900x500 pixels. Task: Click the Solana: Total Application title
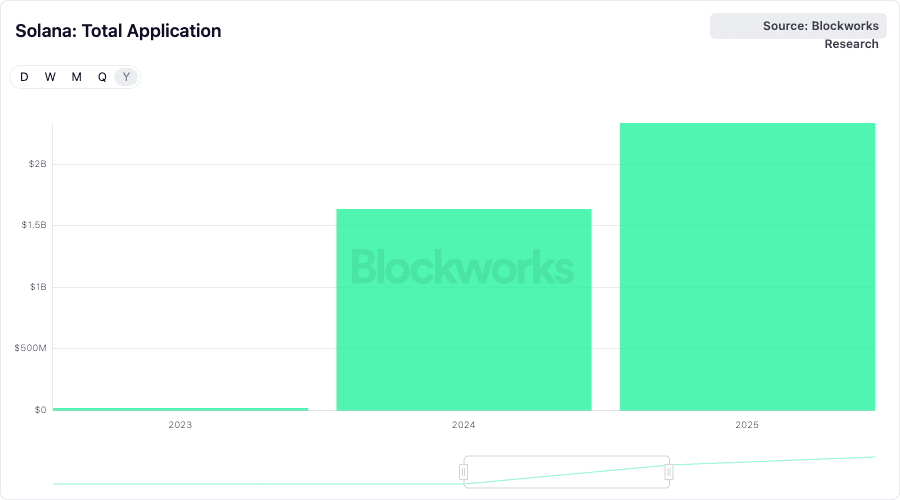118,31
